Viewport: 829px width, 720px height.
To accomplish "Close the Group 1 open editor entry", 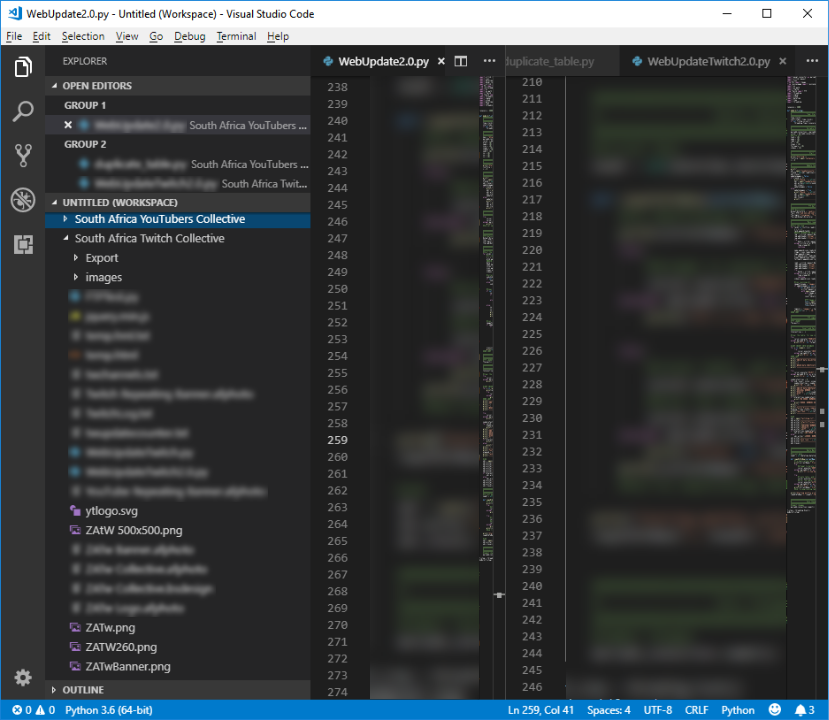I will point(68,125).
